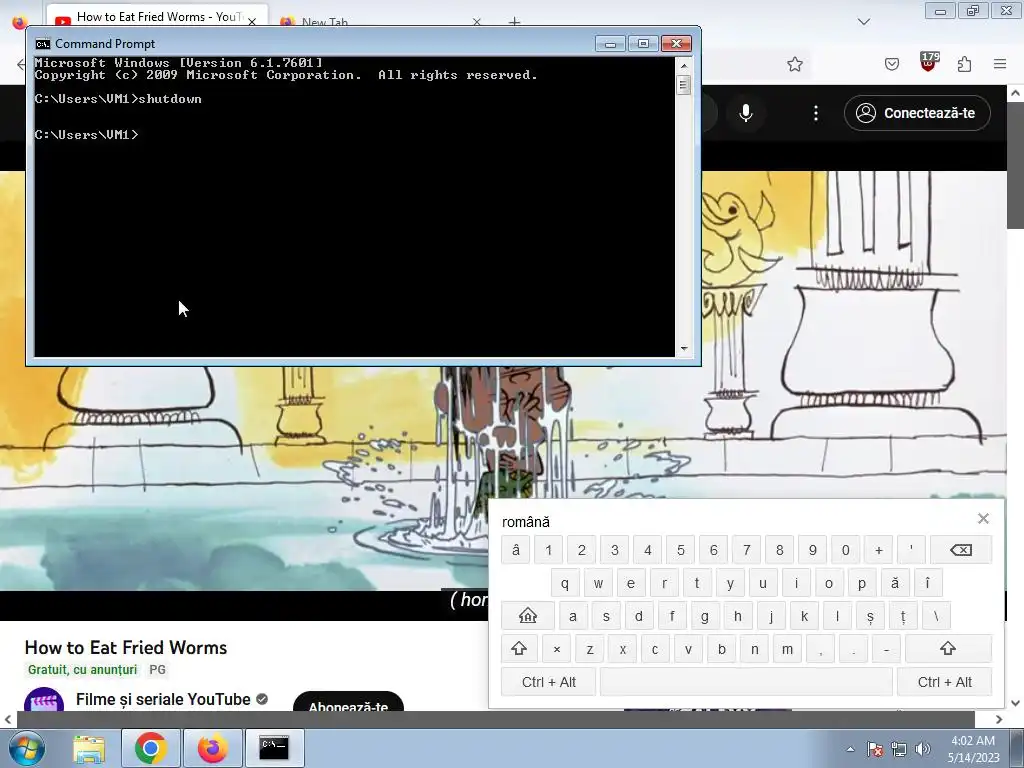Tap the î key on the on-screen keyboard
The image size is (1024, 768).
[927, 583]
